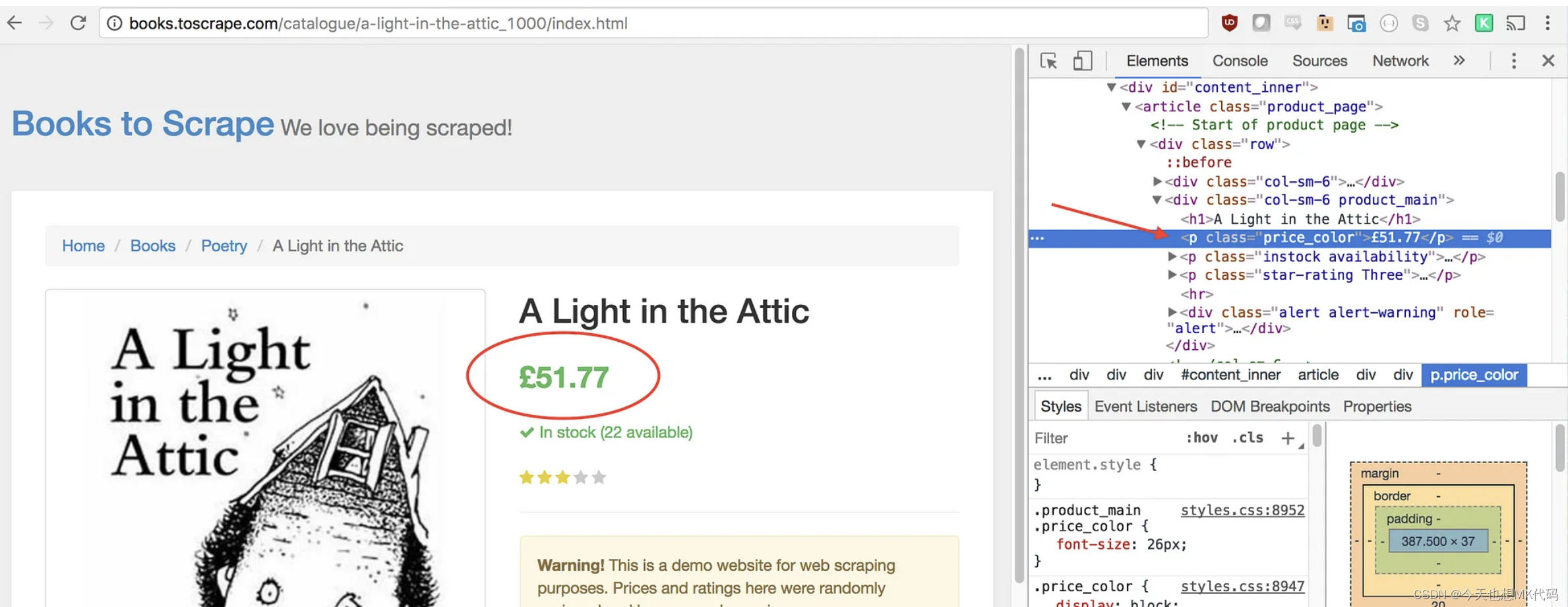Go back to the previous page

pyautogui.click(x=15, y=23)
